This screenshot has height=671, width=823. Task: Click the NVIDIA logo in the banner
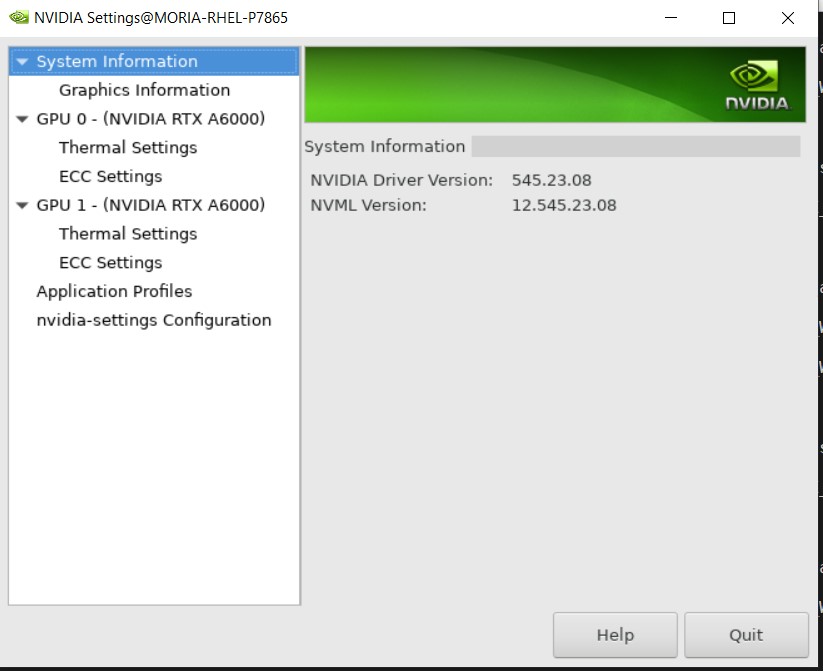[x=755, y=82]
